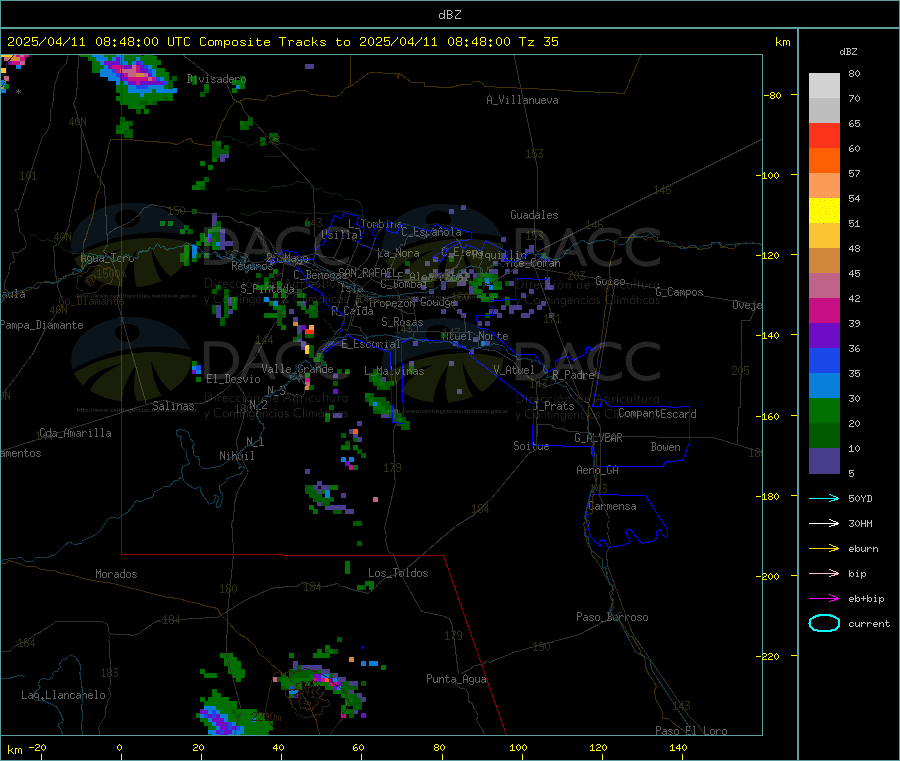Viewport: 900px width, 761px height.
Task: Select the light gray 80 dBZ swatch
Action: [x=824, y=86]
